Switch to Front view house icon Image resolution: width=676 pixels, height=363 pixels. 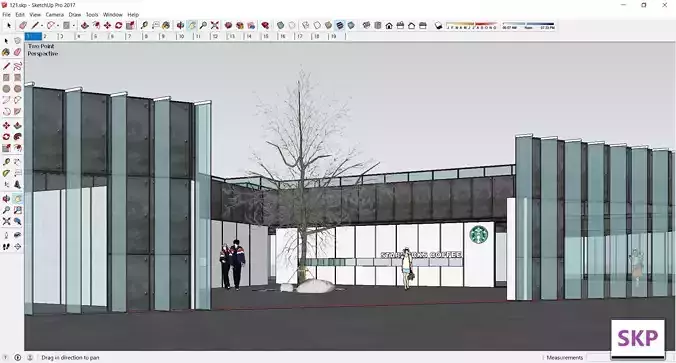389,25
